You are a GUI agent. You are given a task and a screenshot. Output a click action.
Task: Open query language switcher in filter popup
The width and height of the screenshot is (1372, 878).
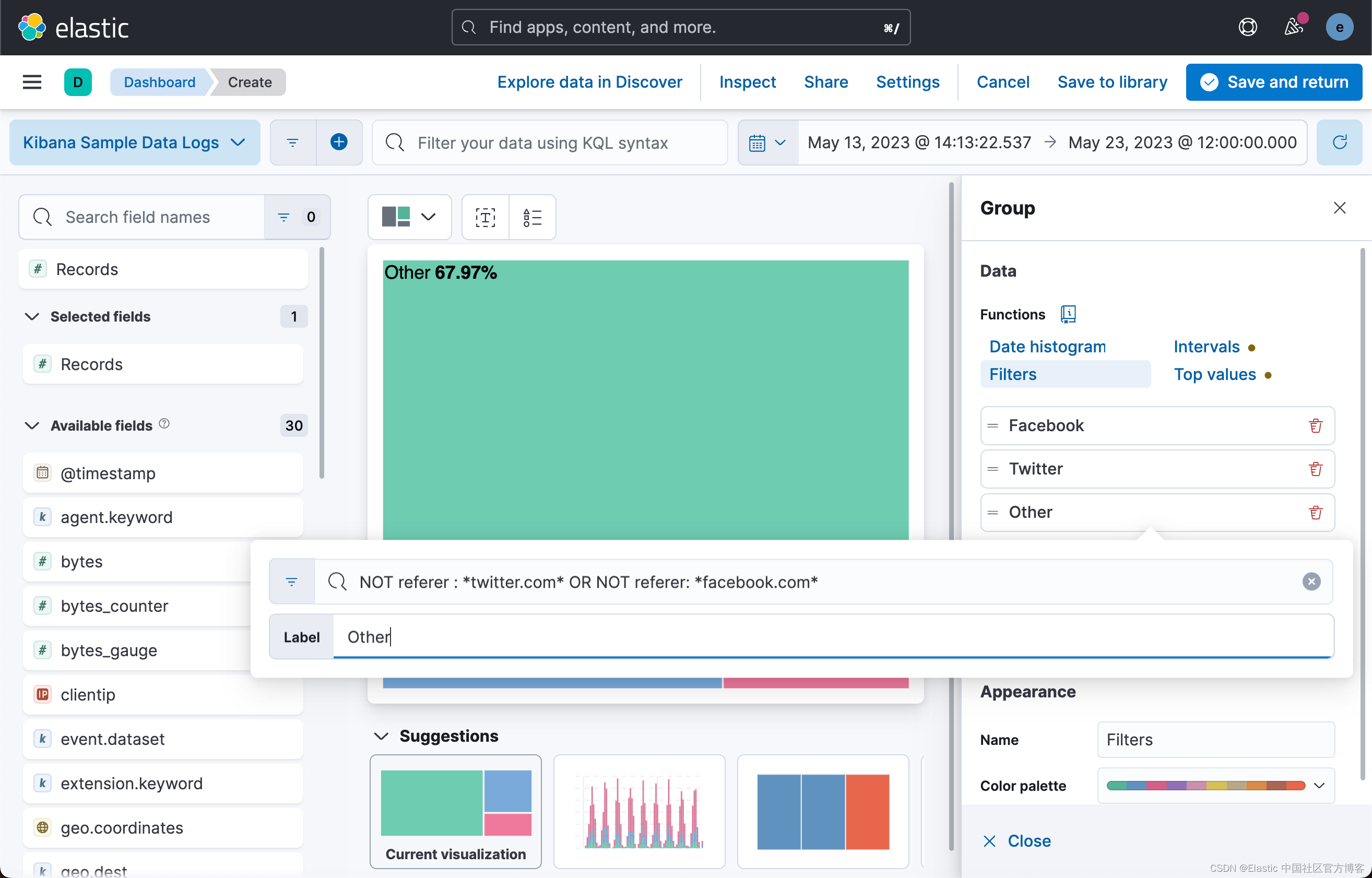pos(292,582)
